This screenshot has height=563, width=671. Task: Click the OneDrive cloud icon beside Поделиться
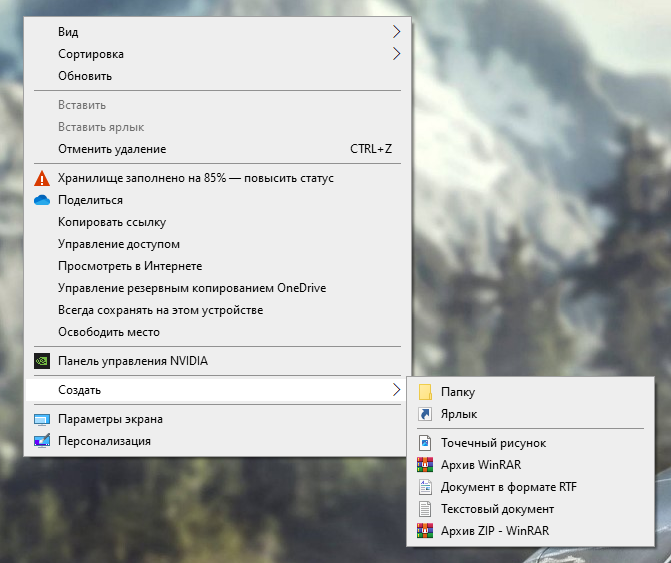(x=42, y=200)
